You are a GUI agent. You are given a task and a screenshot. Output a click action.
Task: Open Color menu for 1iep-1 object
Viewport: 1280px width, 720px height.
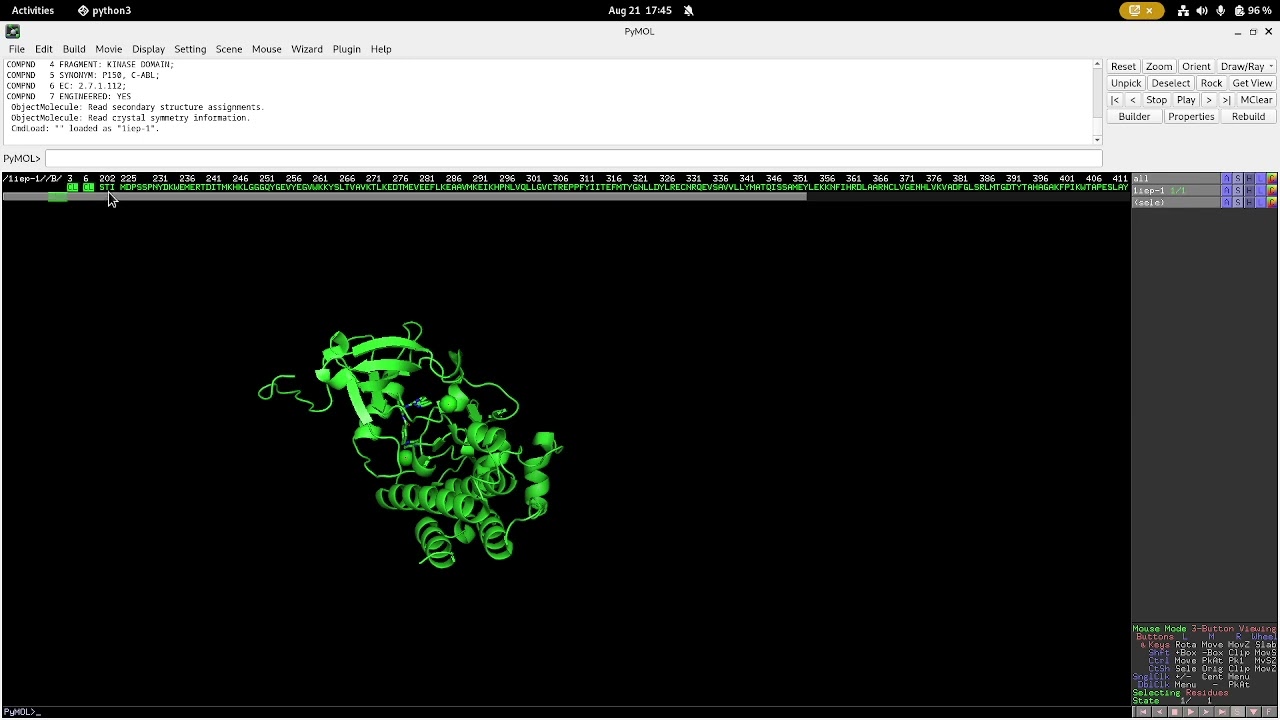pyautogui.click(x=1272, y=191)
